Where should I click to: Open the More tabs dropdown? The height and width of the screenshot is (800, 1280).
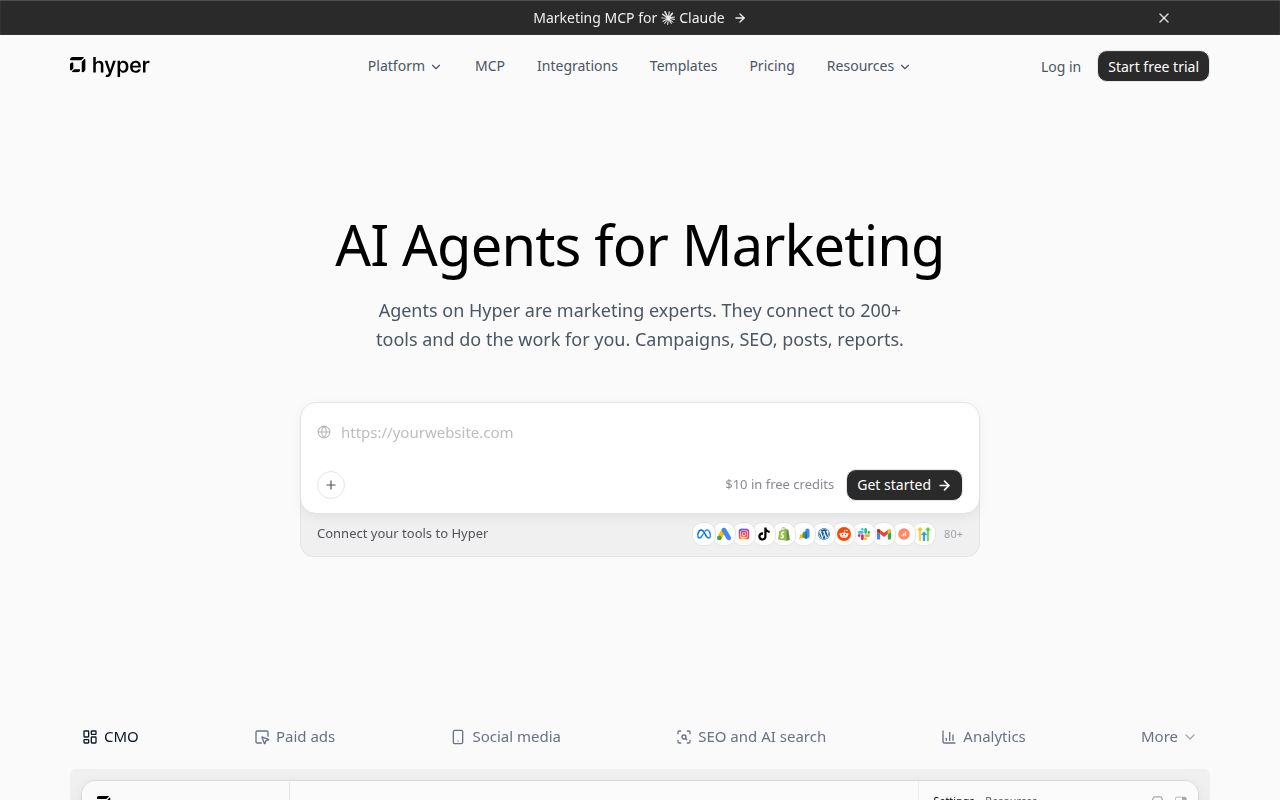point(1168,737)
